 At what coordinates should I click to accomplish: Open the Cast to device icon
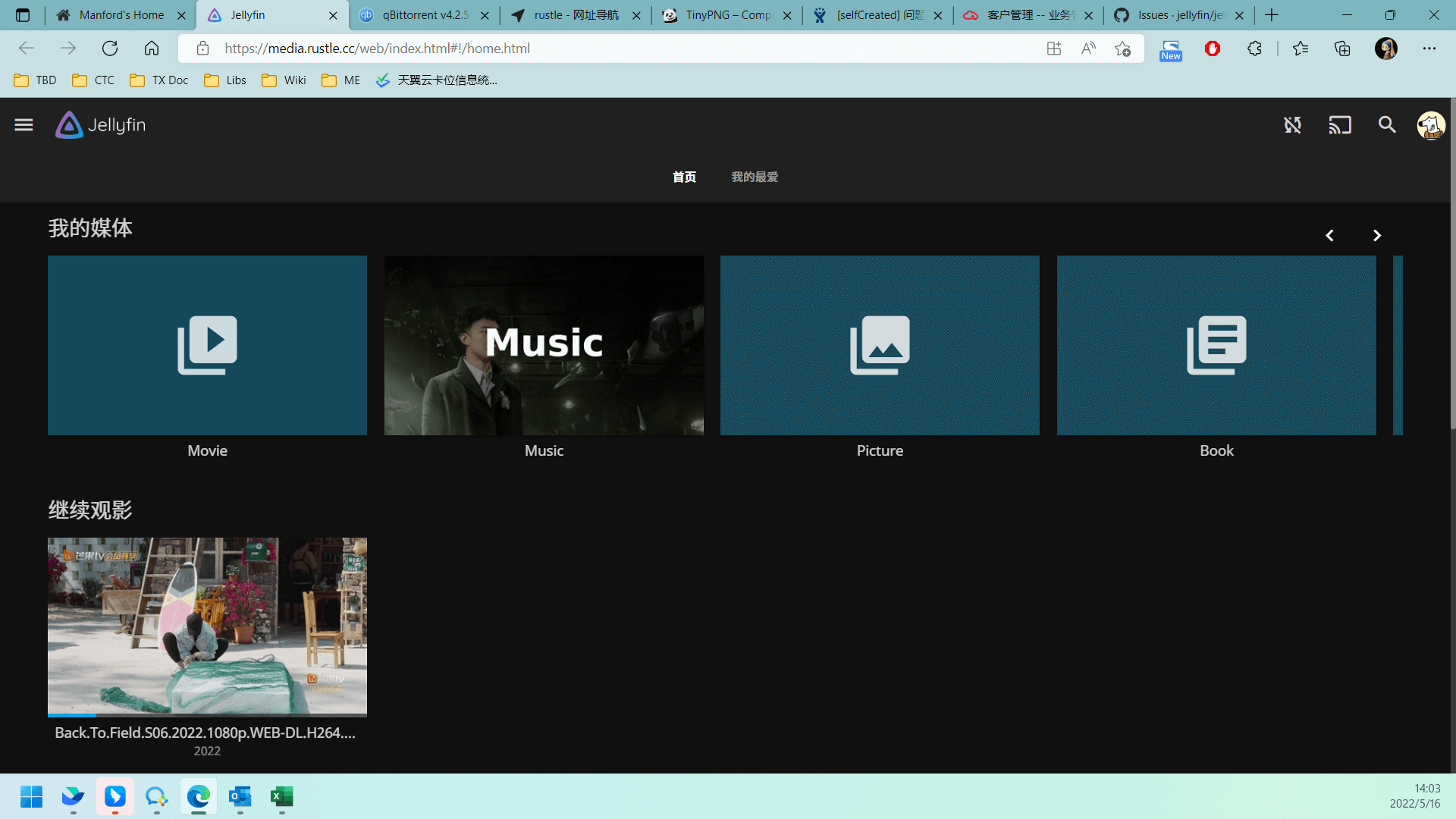coord(1339,125)
